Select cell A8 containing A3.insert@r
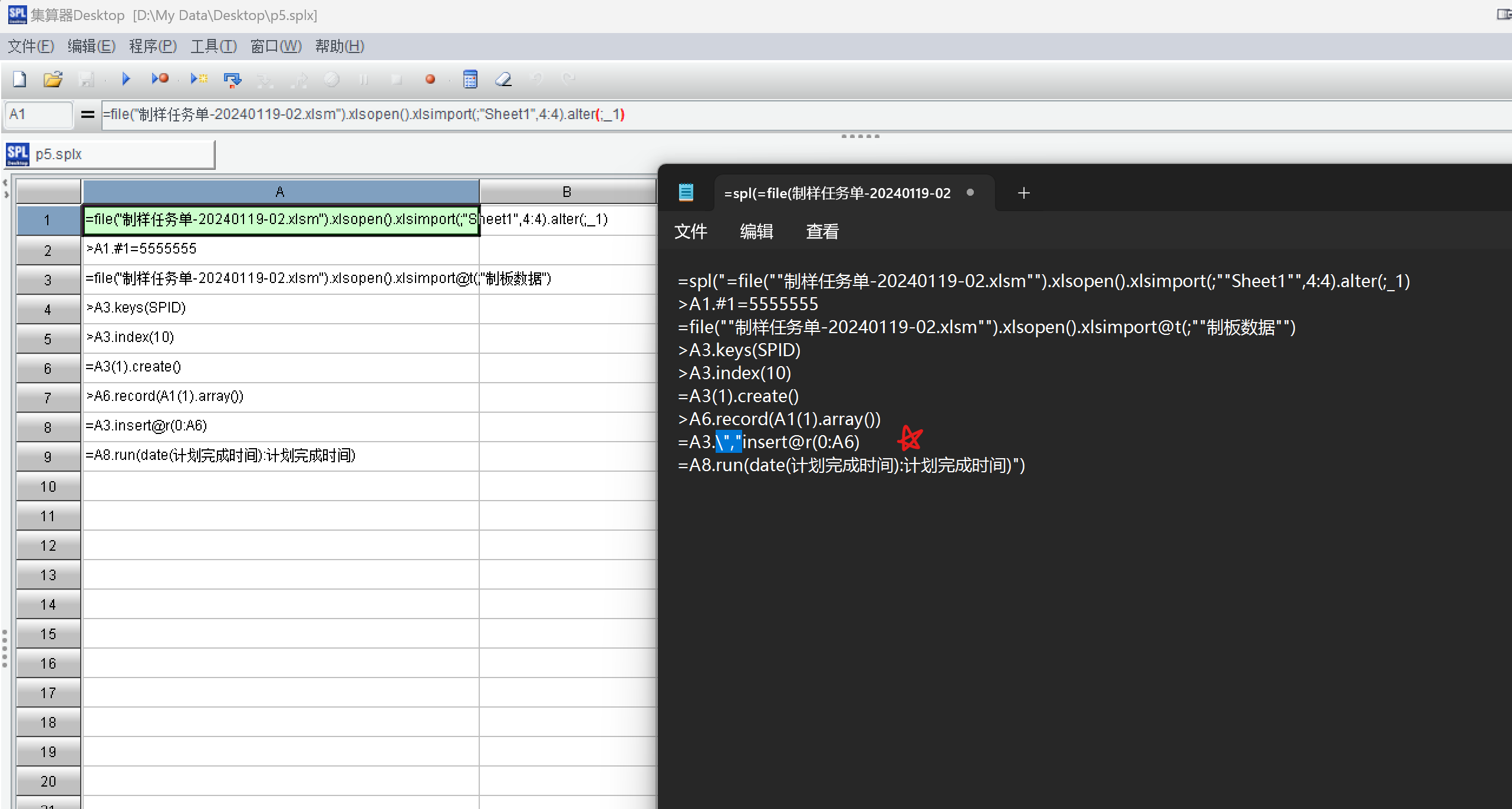The image size is (1512, 809). click(x=281, y=426)
